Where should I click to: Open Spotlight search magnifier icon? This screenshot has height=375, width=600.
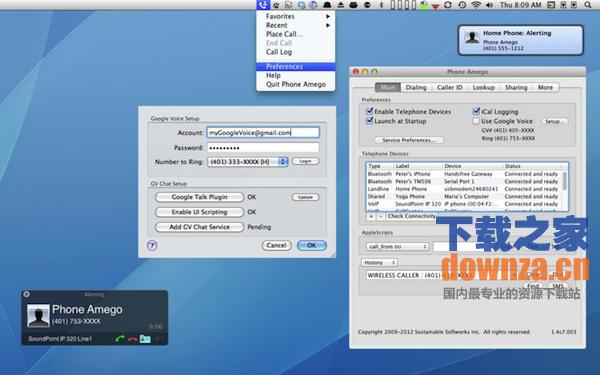pyautogui.click(x=588, y=5)
